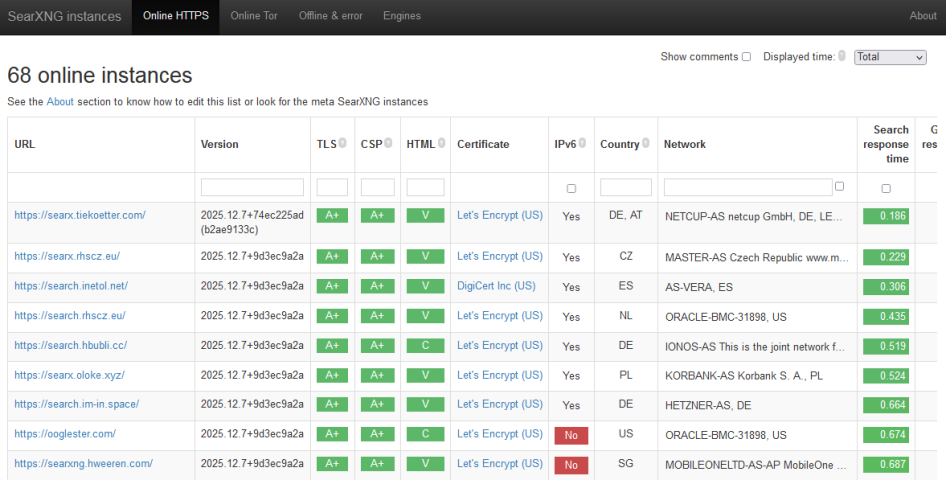Click the green A+ TLS badge for ooglester.com
Image resolution: width=946 pixels, height=480 pixels.
pos(332,435)
